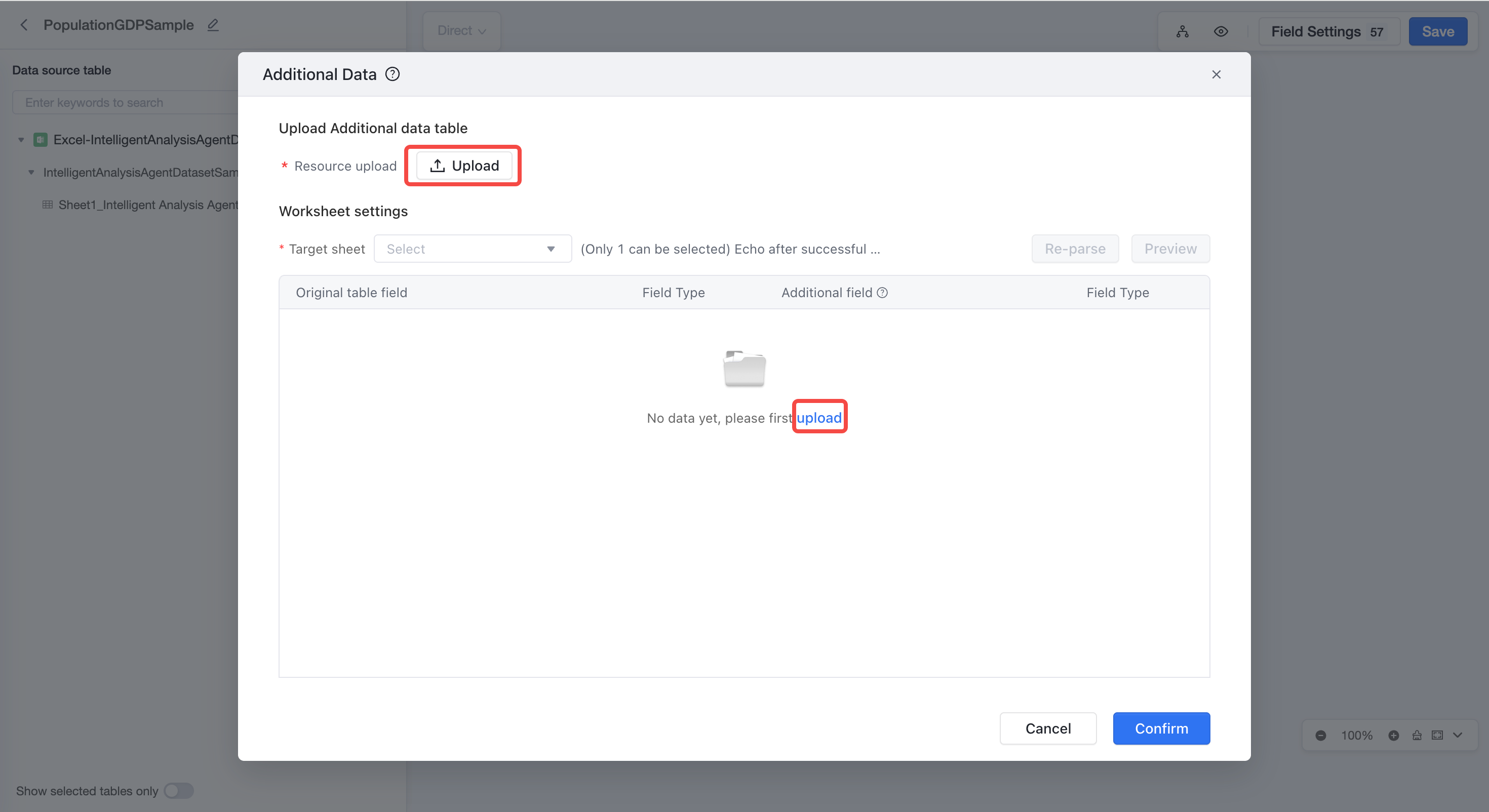Open Field Settings 57

click(1329, 31)
